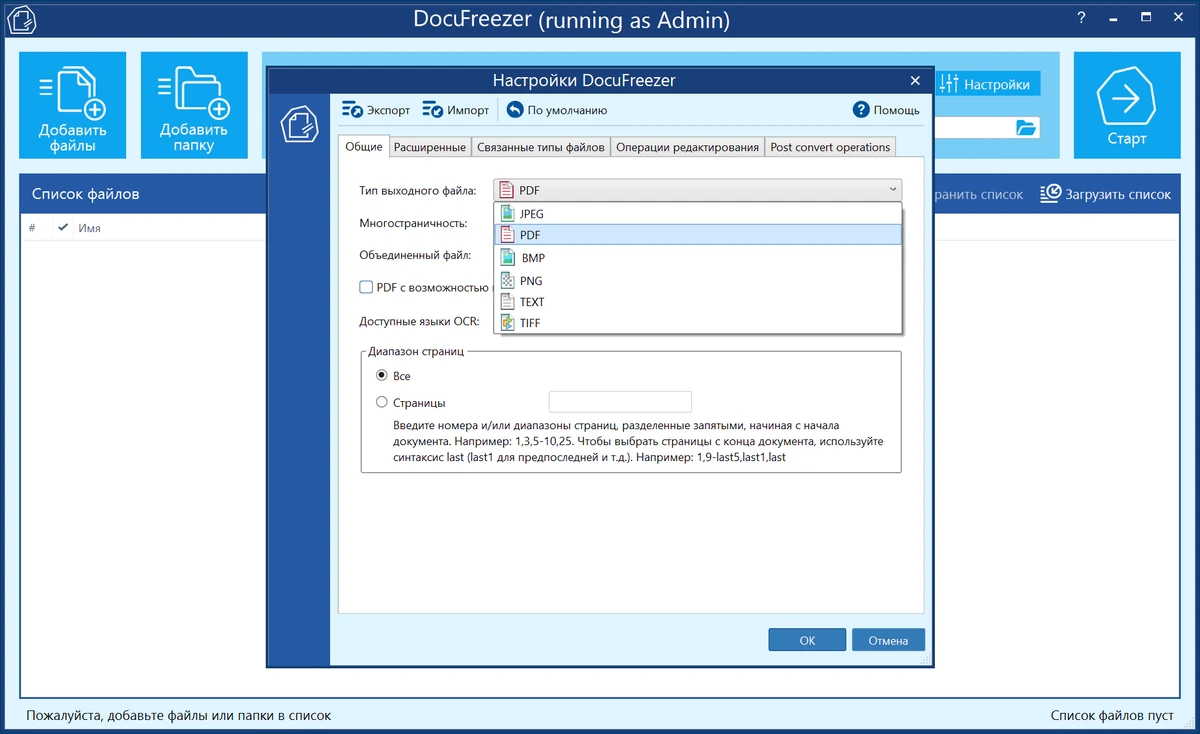Click the 'Старт' label in main window

click(1126, 139)
